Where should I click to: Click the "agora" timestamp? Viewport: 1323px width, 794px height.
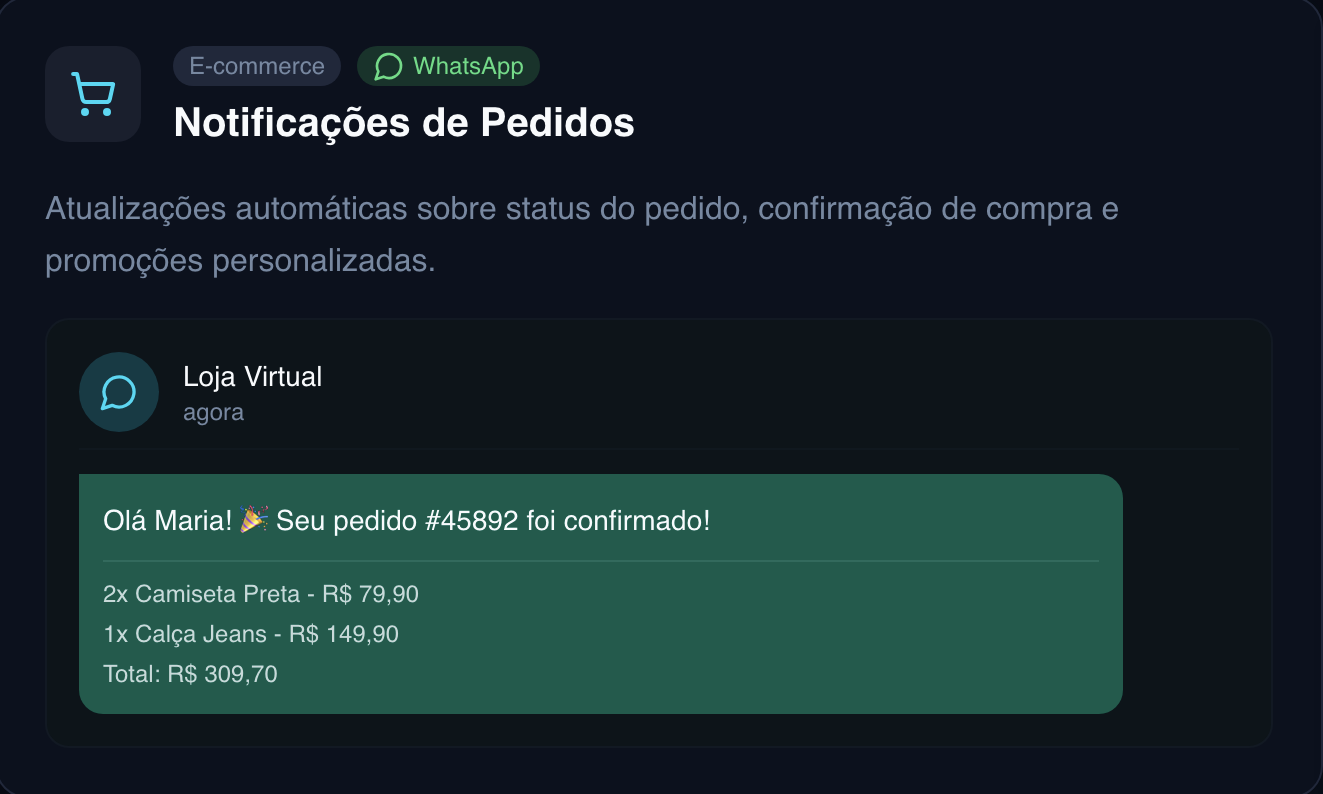pos(213,412)
